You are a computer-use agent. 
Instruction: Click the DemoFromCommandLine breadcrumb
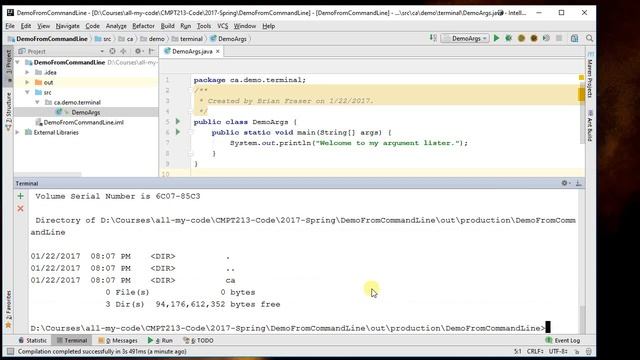48,39
